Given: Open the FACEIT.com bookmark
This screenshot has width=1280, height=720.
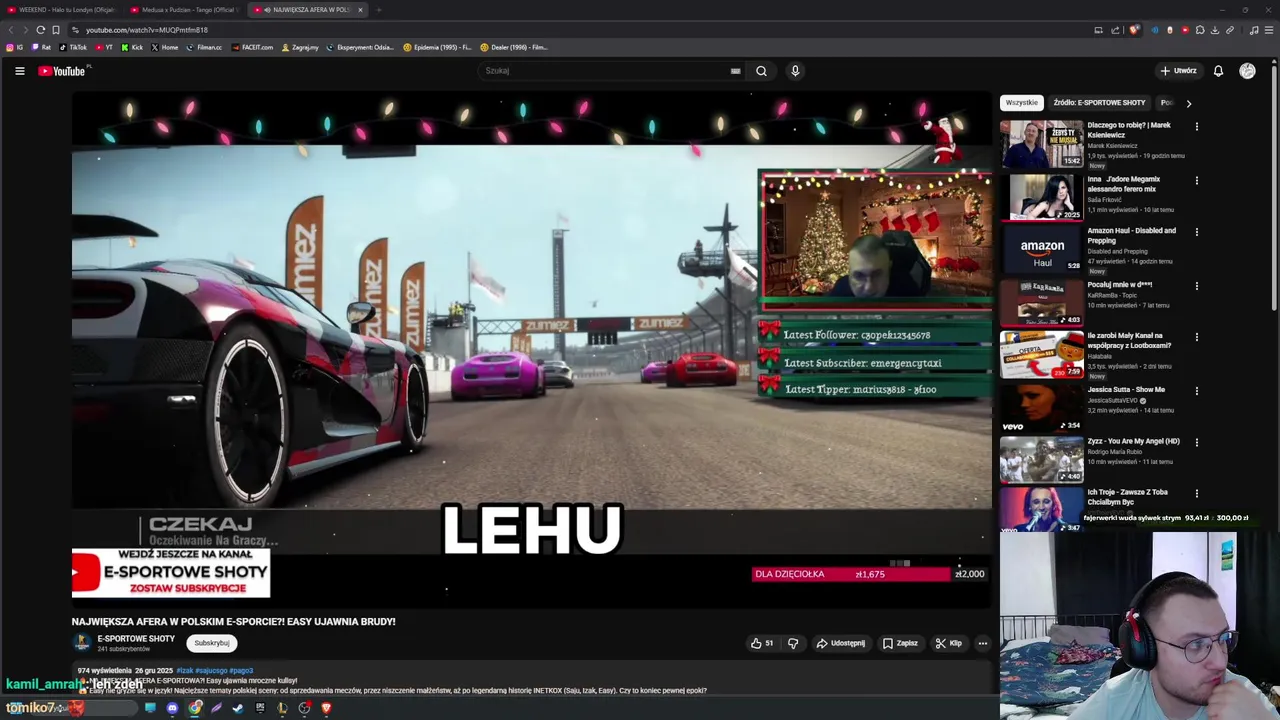Looking at the screenshot, I should point(252,47).
